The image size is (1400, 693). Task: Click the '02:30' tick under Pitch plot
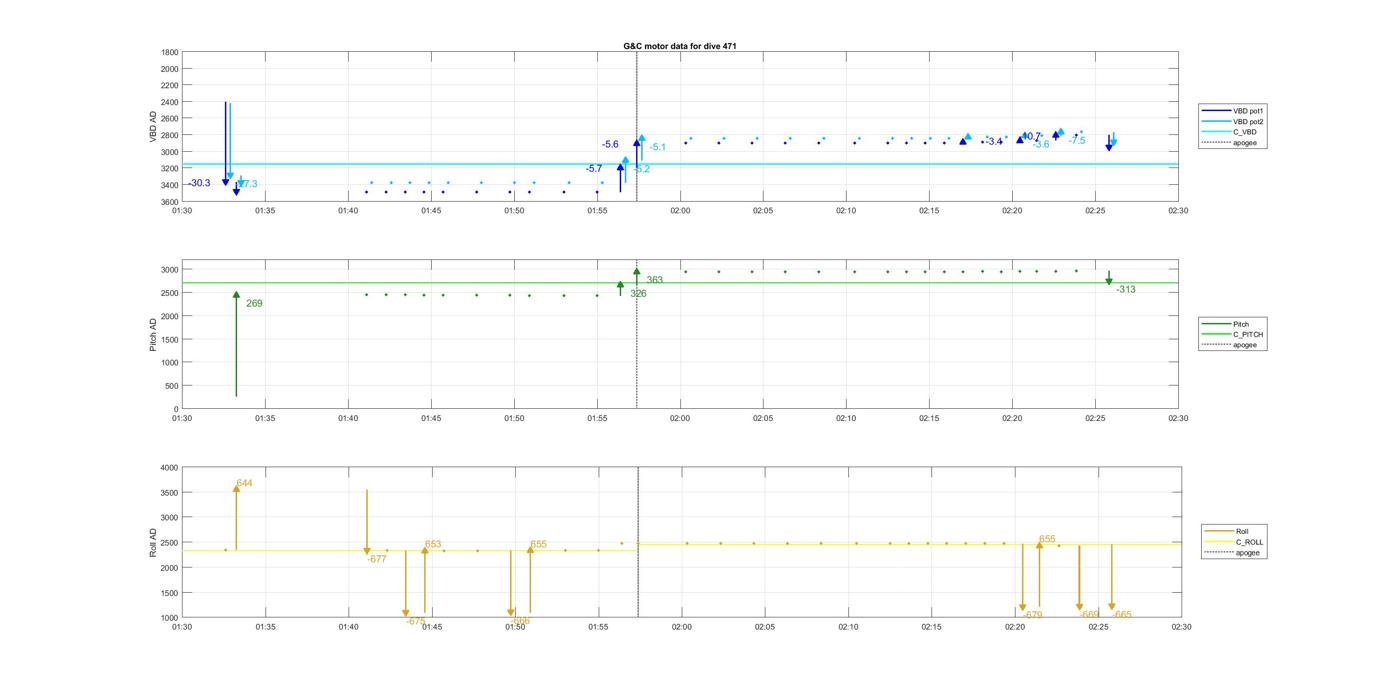[1178, 418]
